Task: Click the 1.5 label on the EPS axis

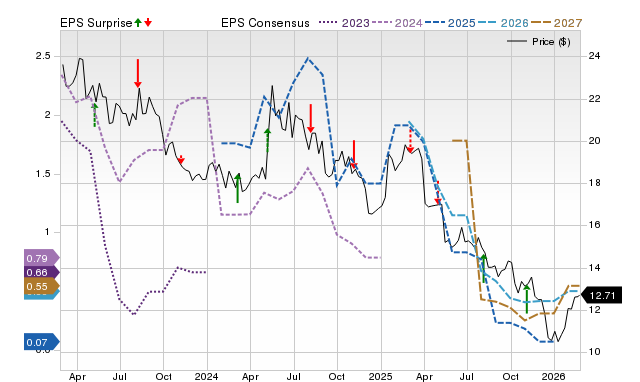Action: tap(43, 174)
